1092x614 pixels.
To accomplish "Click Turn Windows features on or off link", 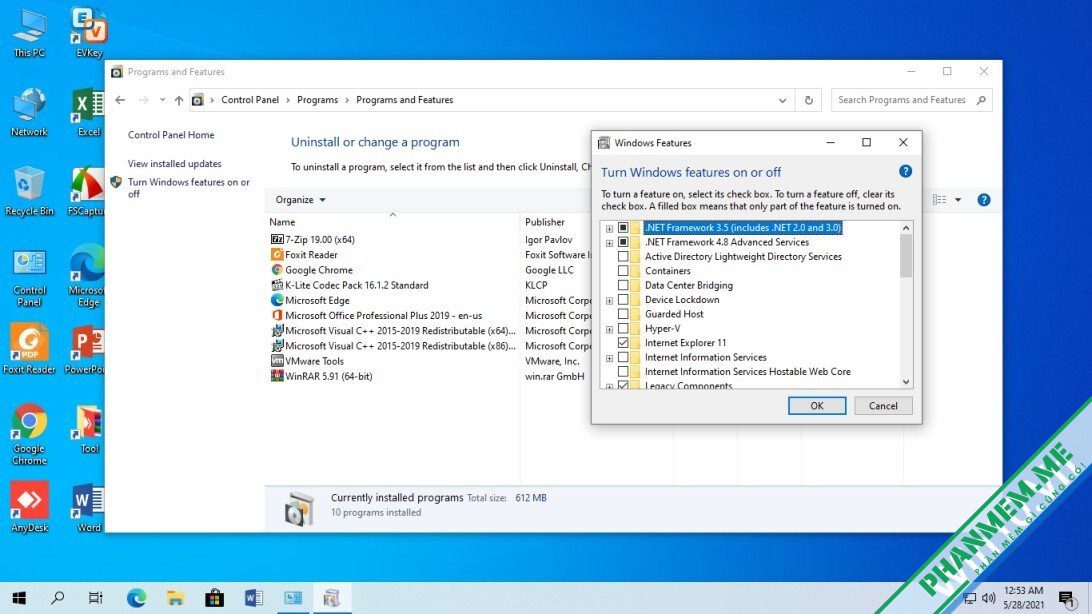I will tap(188, 188).
